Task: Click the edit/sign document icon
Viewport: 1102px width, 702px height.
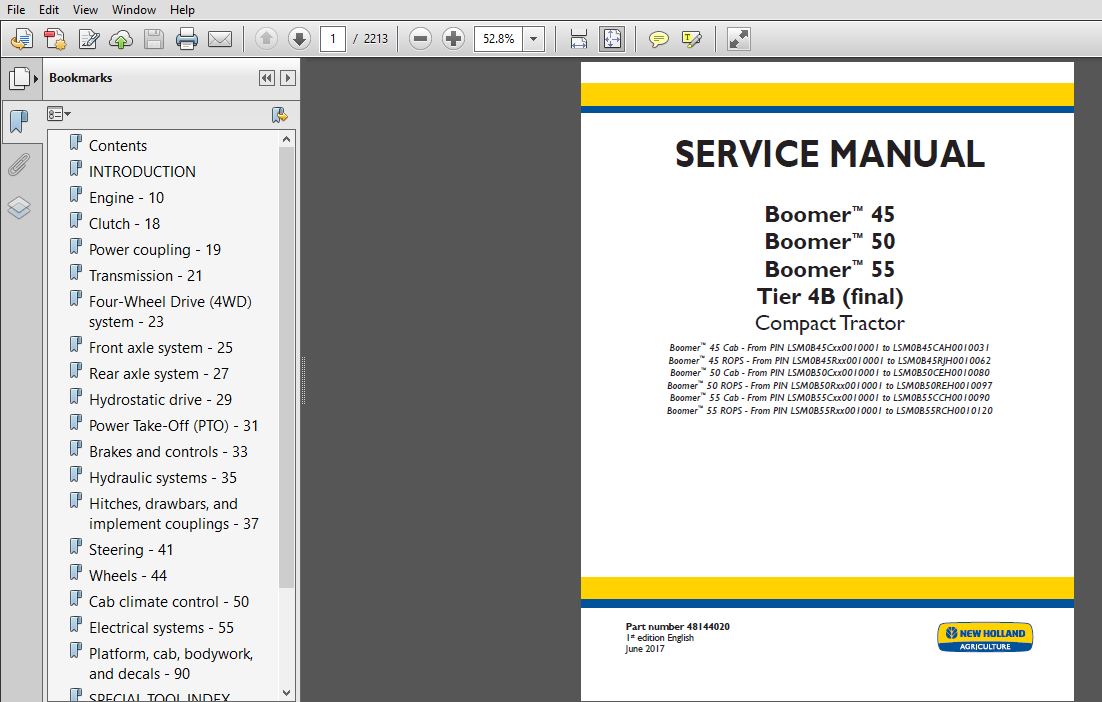Action: [x=89, y=39]
